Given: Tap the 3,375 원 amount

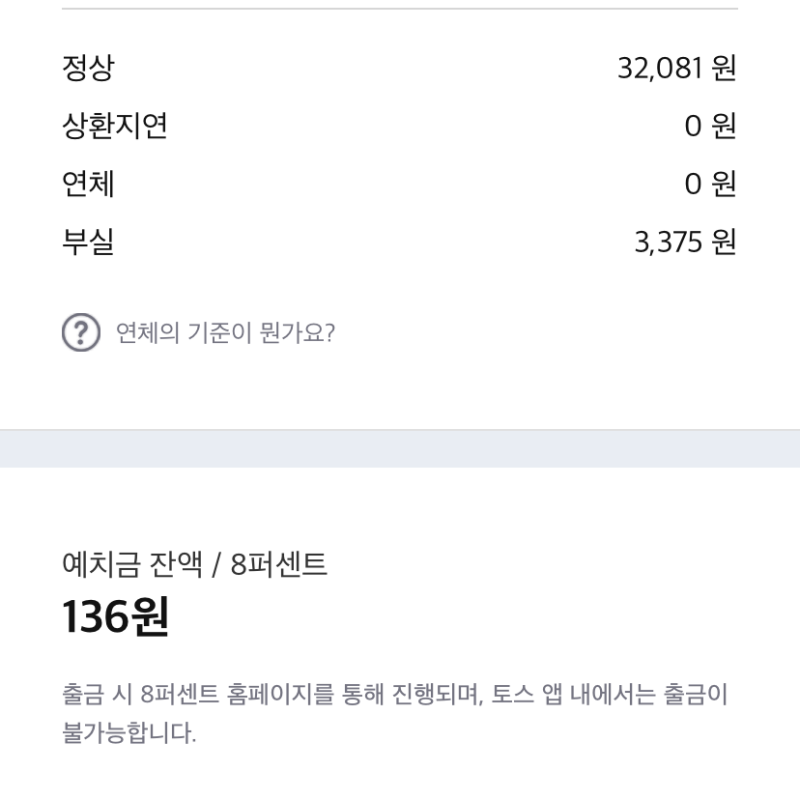Looking at the screenshot, I should (685, 242).
